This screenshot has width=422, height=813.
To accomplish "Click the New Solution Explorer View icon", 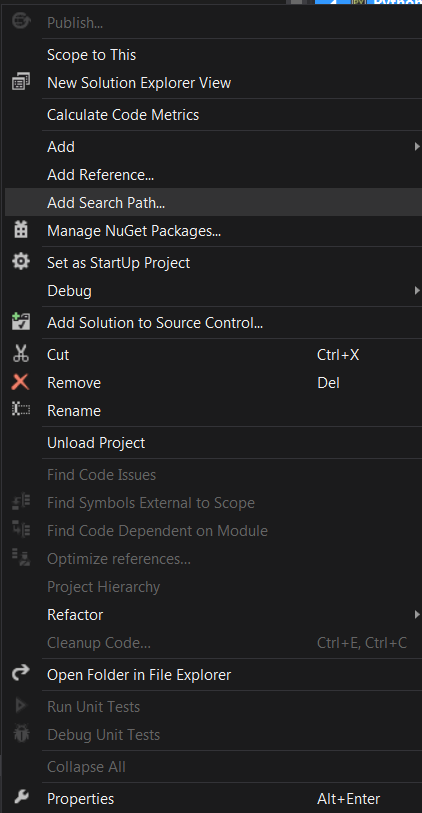I will [x=21, y=82].
